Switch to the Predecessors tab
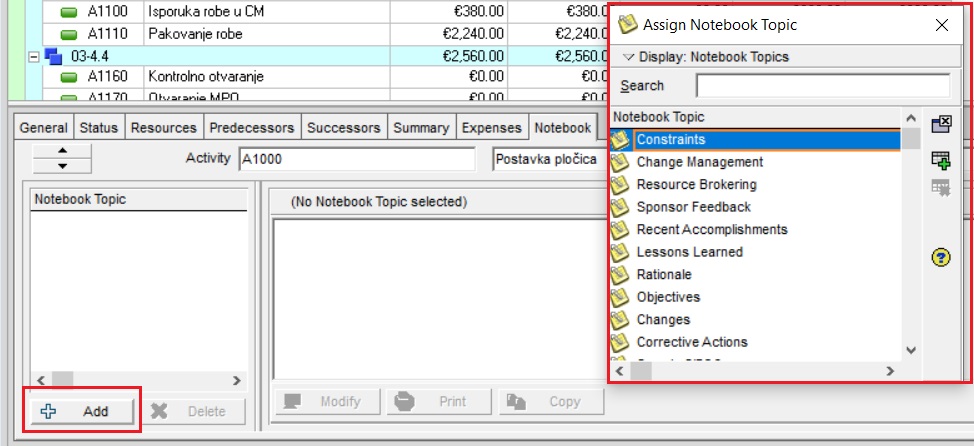 pyautogui.click(x=251, y=128)
